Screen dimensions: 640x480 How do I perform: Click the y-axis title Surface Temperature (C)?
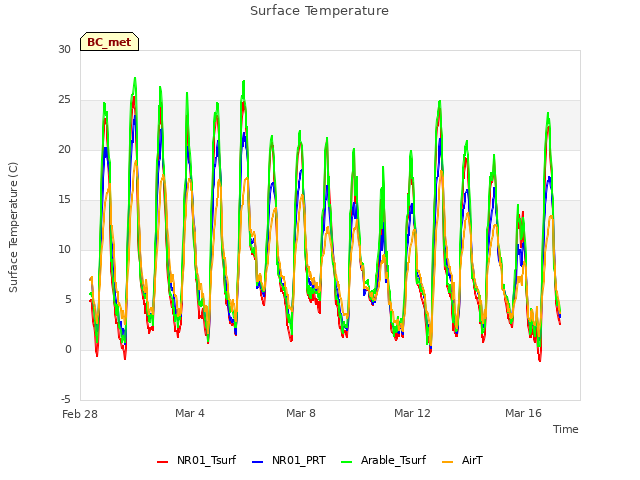pos(13,227)
